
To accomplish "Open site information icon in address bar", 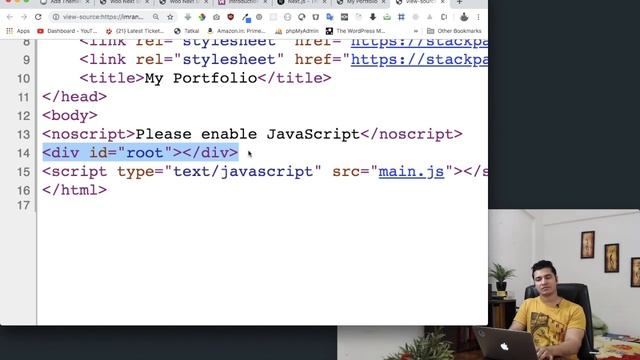I will tap(56, 17).
